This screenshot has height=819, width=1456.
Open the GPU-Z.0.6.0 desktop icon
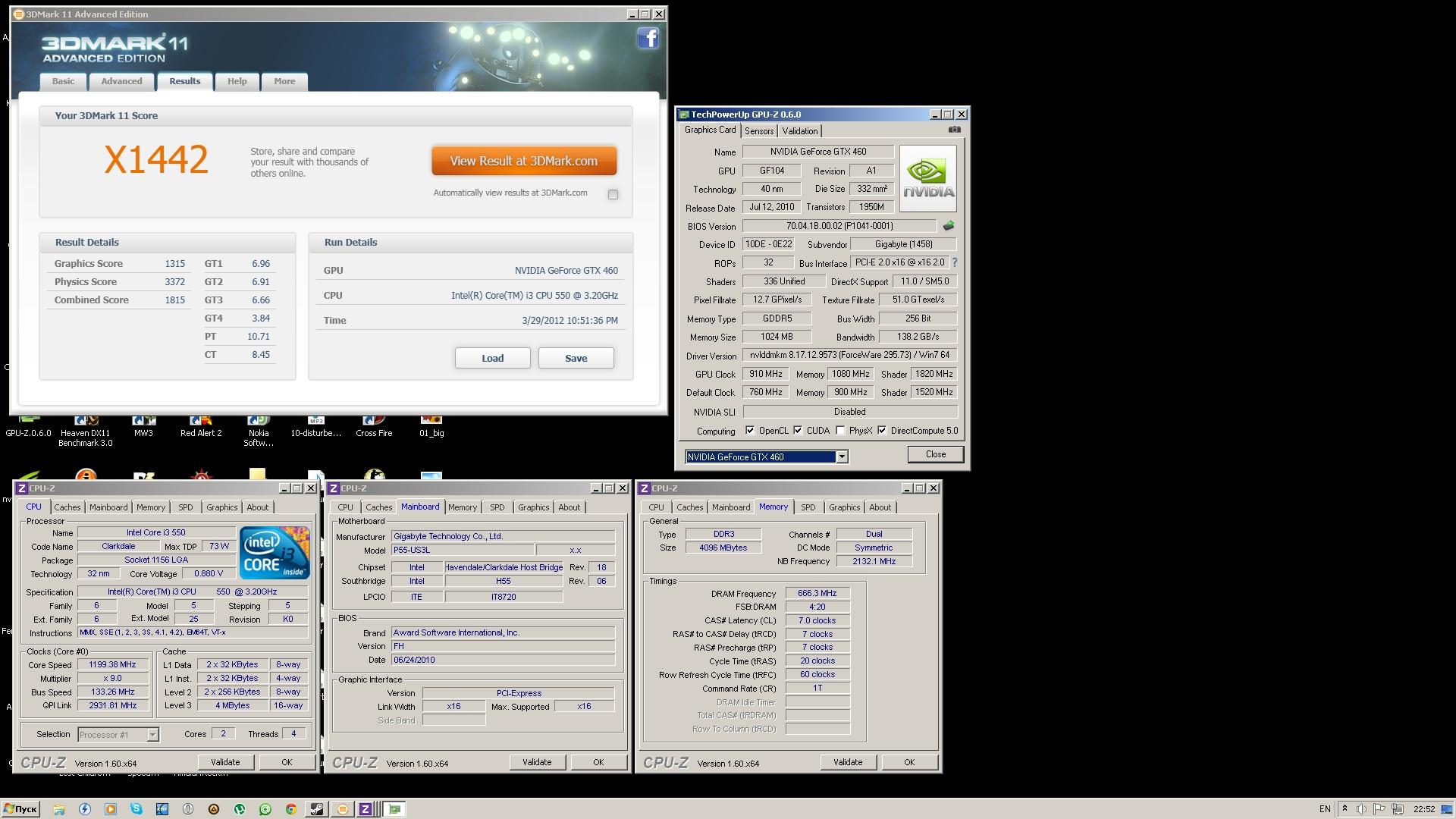click(x=29, y=425)
